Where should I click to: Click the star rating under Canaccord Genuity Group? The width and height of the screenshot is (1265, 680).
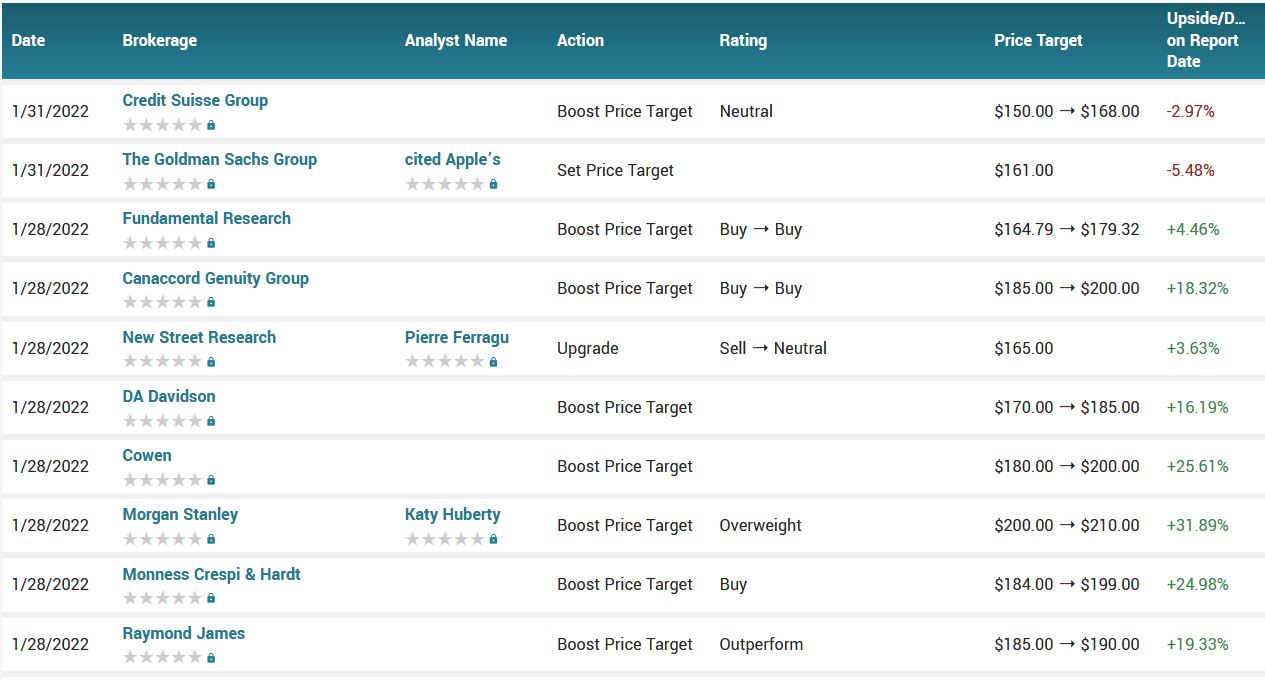click(162, 303)
